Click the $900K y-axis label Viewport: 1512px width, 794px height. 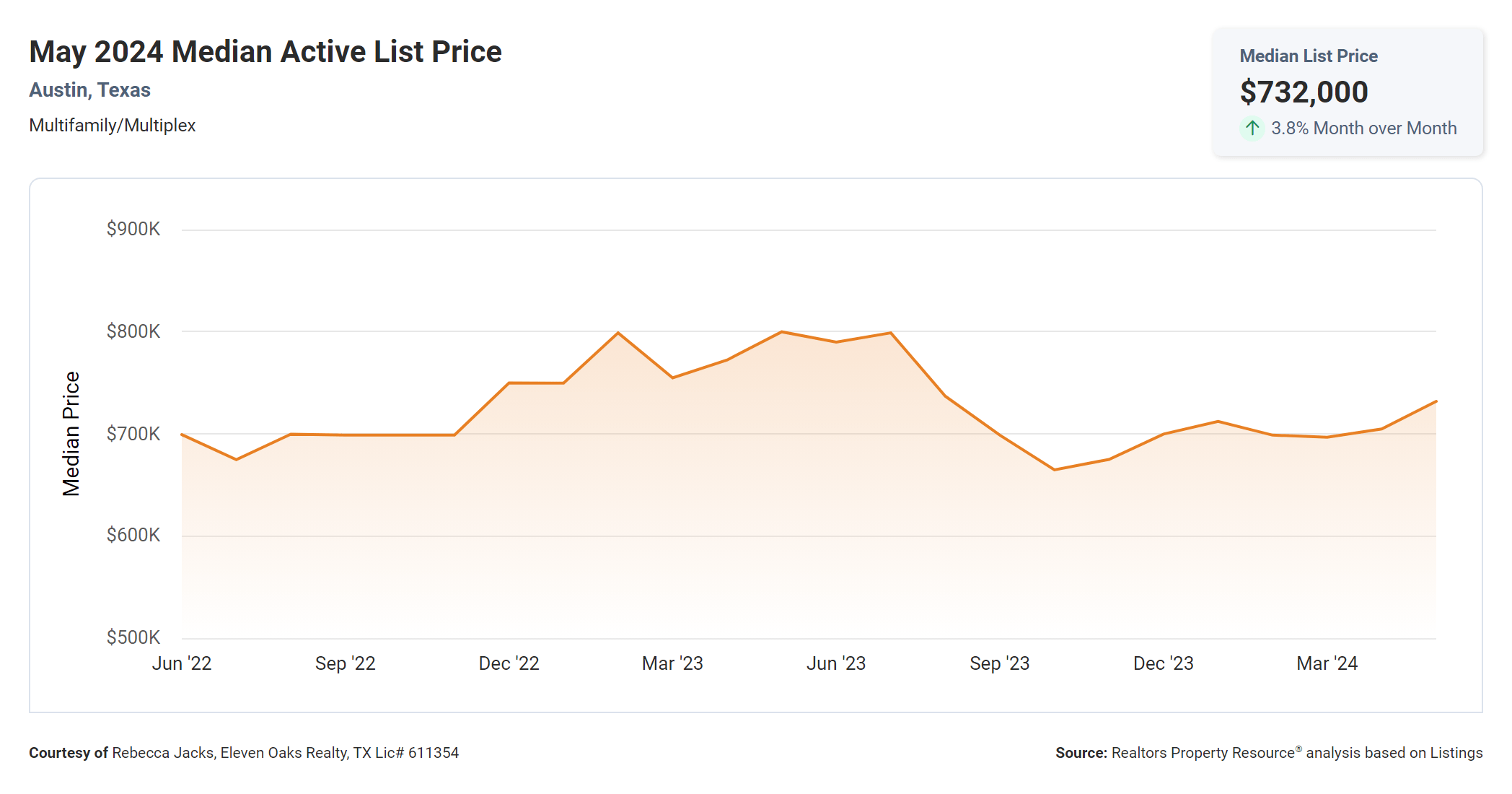(133, 229)
